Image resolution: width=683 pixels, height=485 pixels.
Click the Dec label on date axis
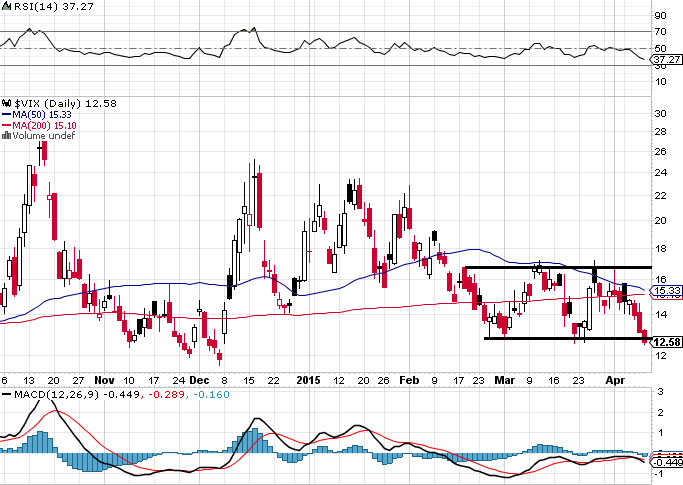[199, 380]
